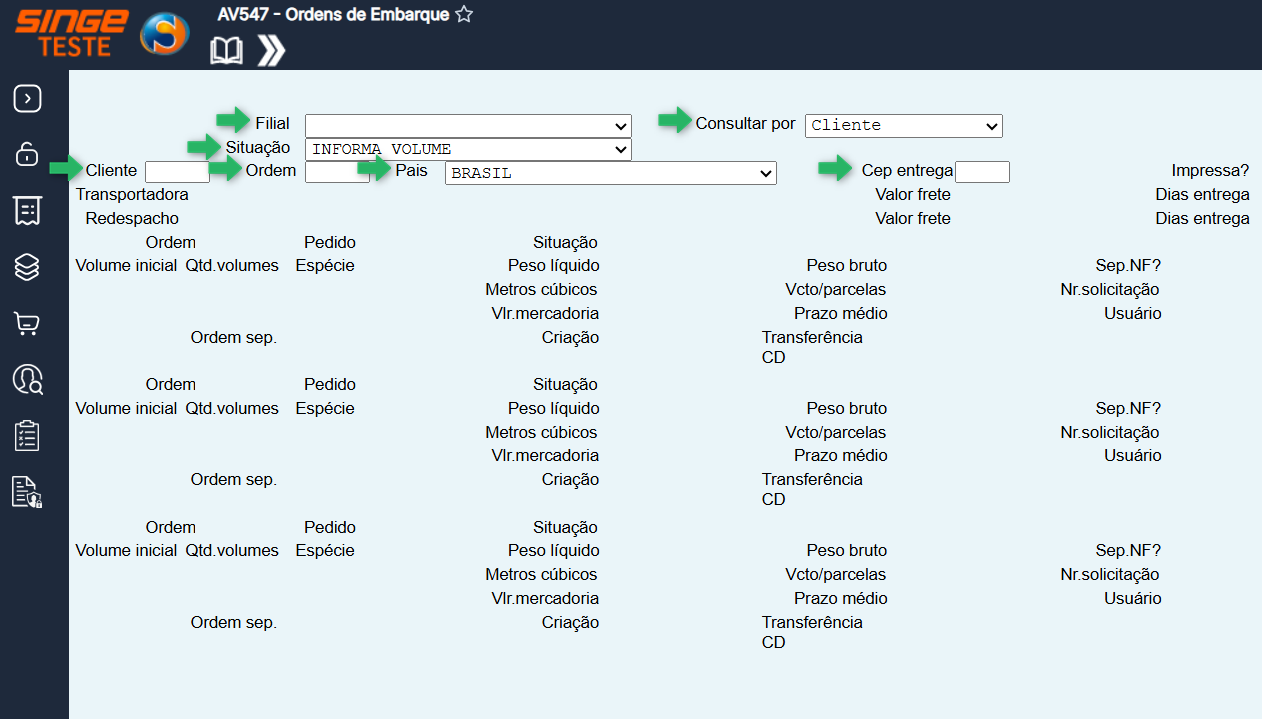Click the round orange-blue S globe icon

click(165, 35)
